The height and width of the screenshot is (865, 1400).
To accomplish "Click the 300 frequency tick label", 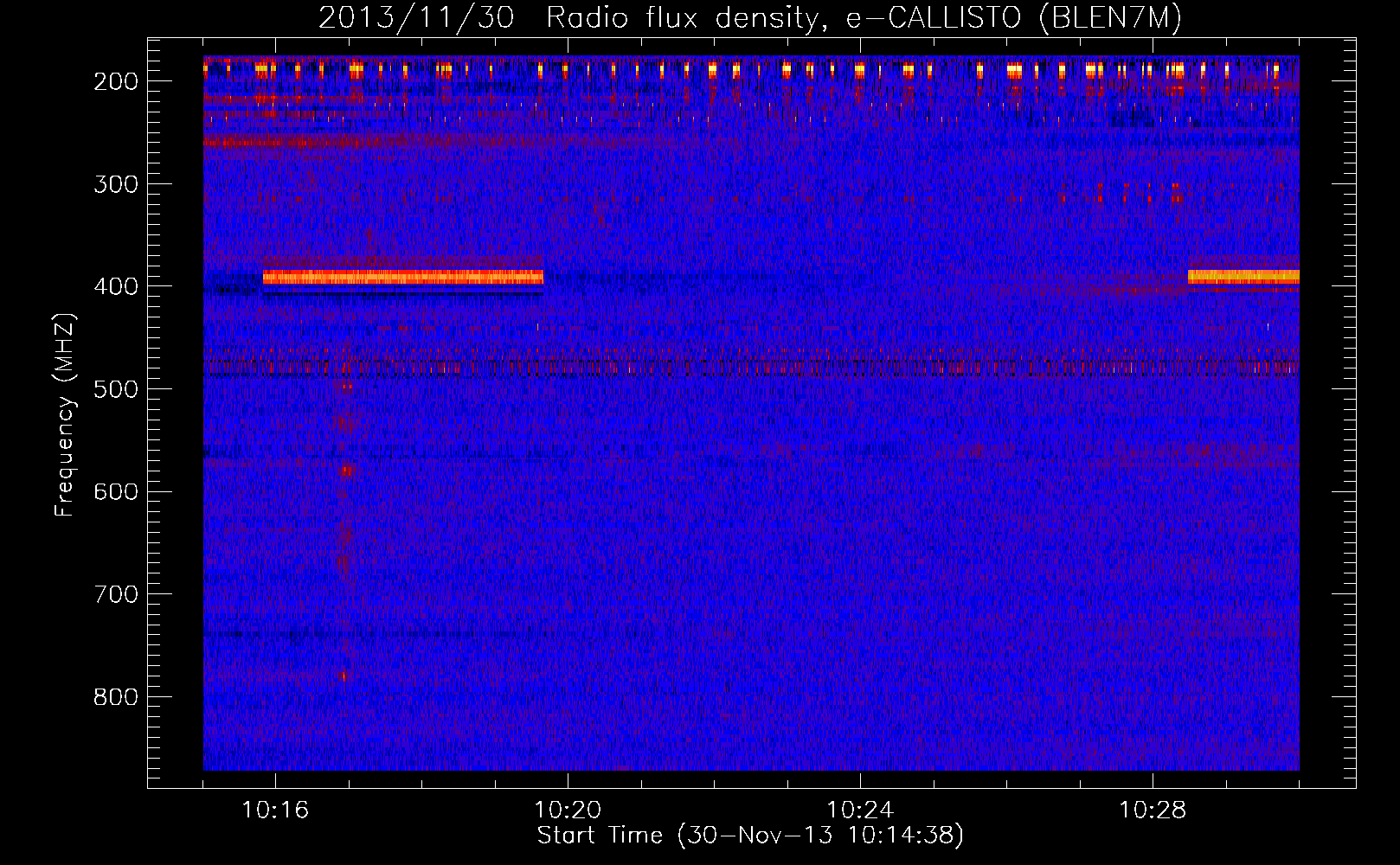I will [x=115, y=184].
